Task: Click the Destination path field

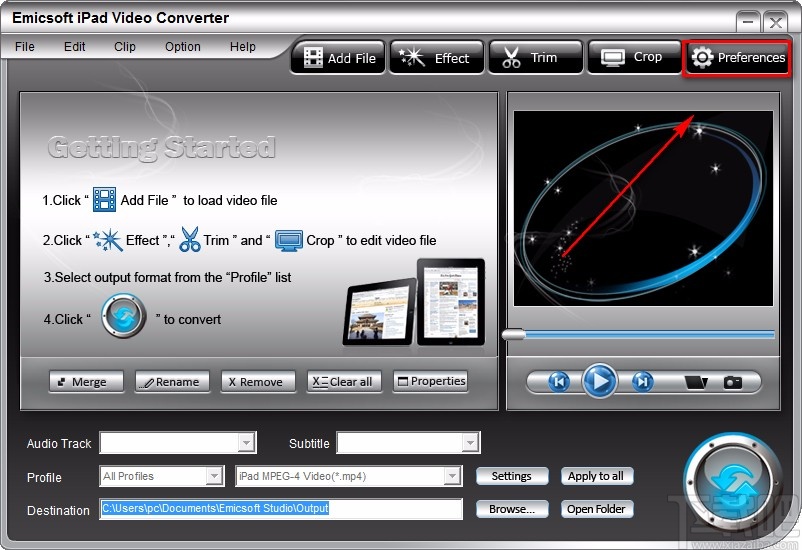Action: pos(281,509)
